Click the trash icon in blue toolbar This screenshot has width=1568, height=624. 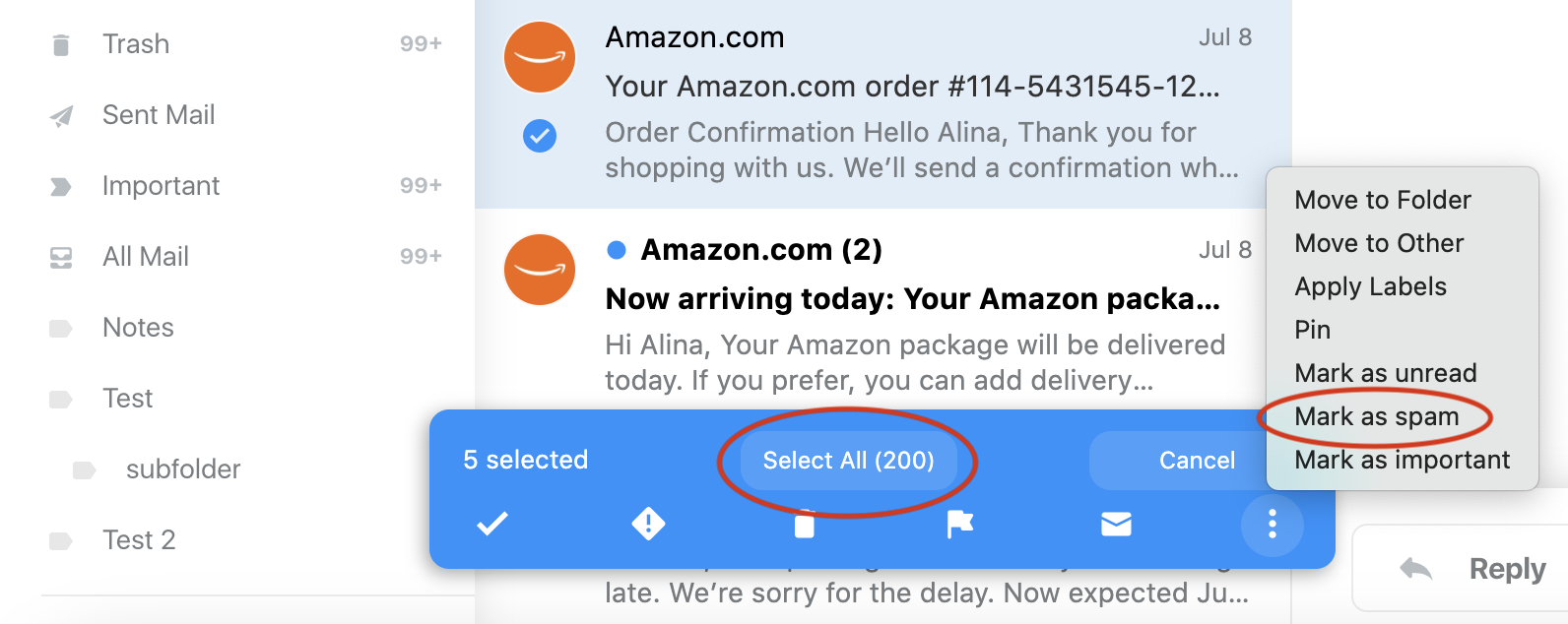805,525
